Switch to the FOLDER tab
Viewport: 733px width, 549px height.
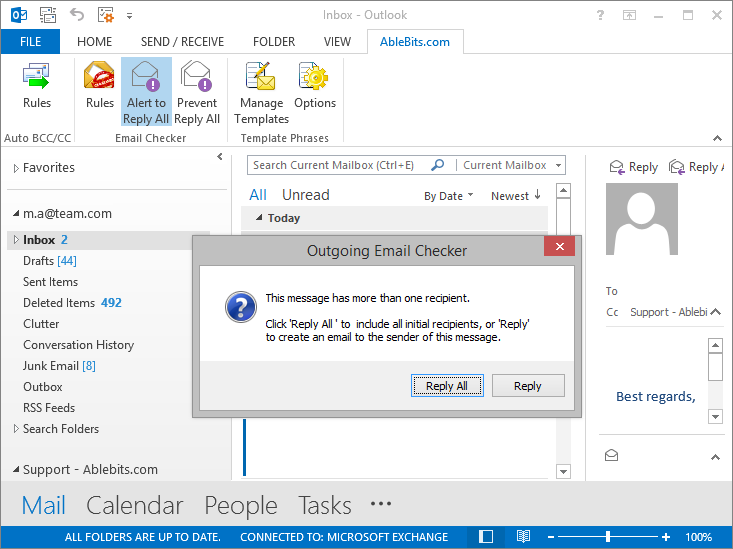tap(274, 42)
